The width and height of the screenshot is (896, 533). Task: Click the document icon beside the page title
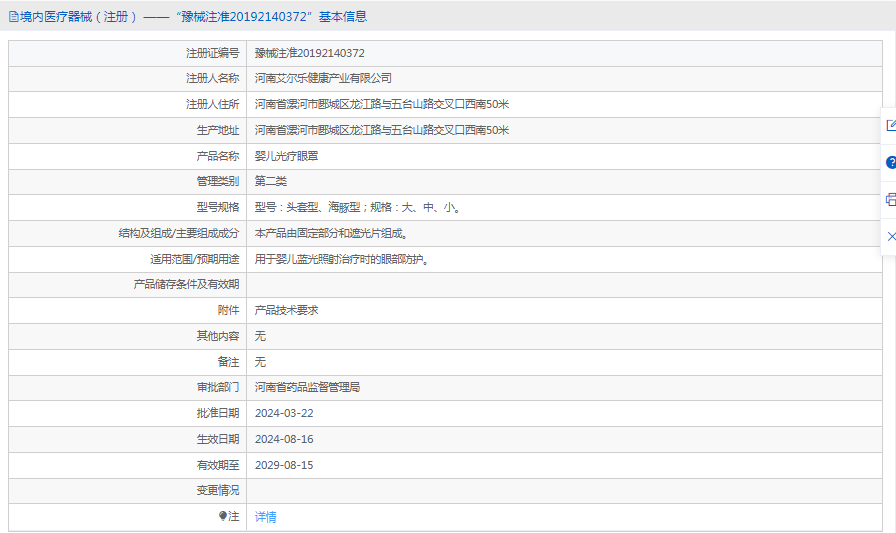click(x=13, y=16)
